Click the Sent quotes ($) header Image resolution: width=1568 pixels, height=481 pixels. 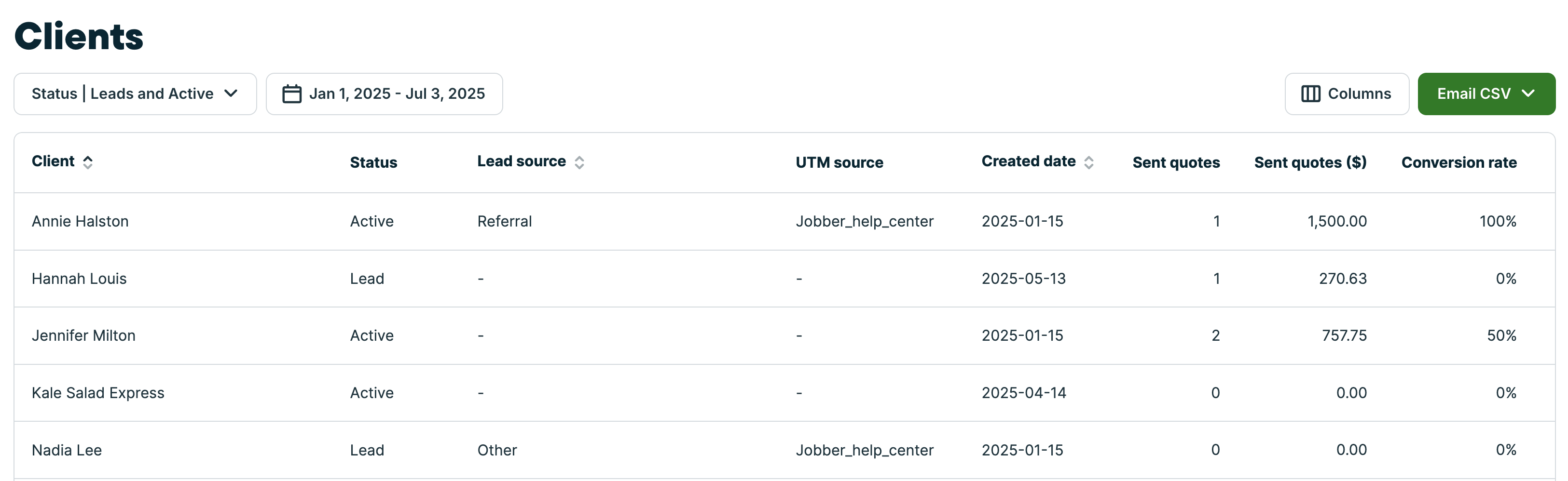pyautogui.click(x=1310, y=162)
